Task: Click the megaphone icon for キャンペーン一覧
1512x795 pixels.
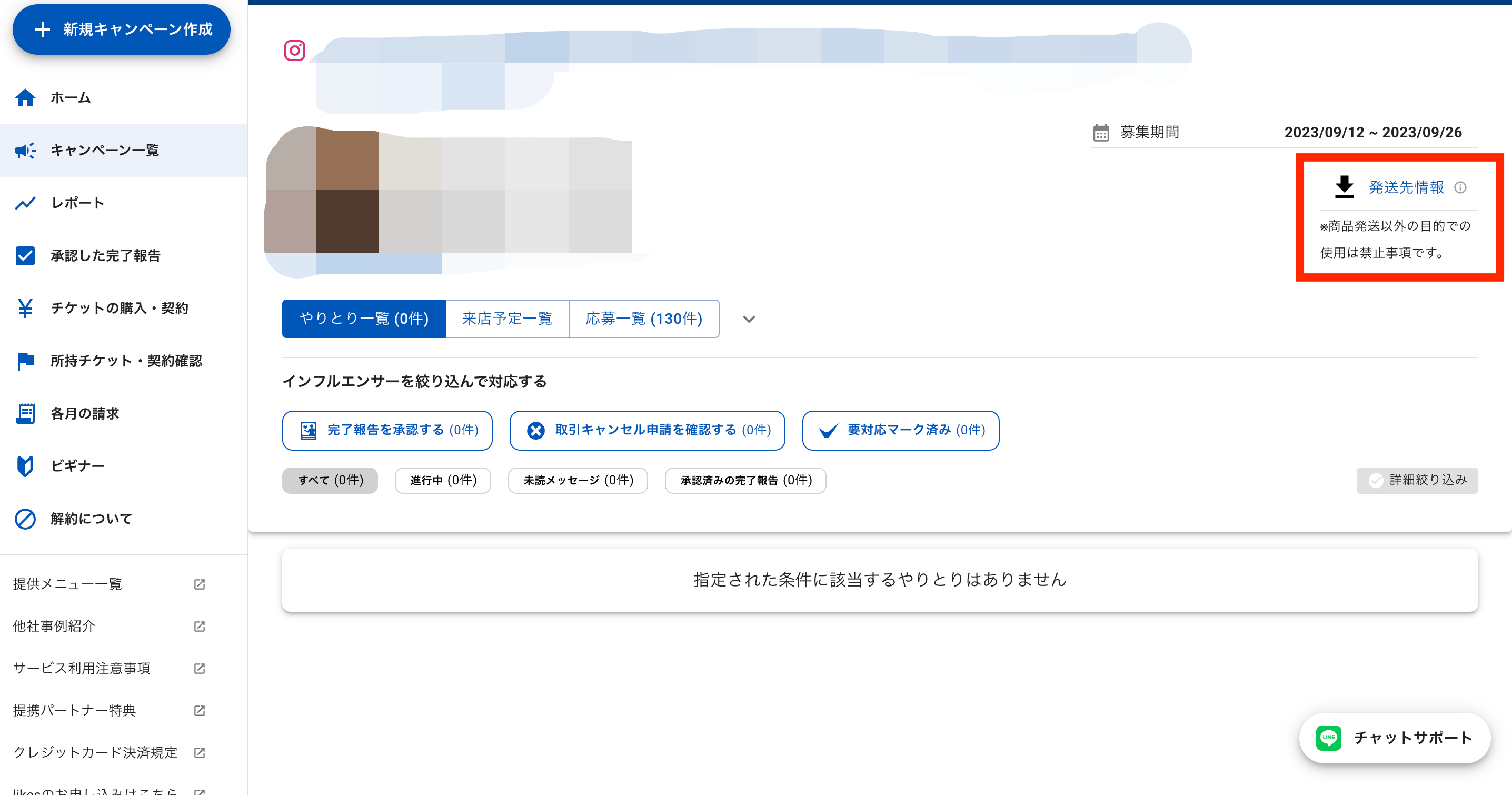Action: click(25, 150)
